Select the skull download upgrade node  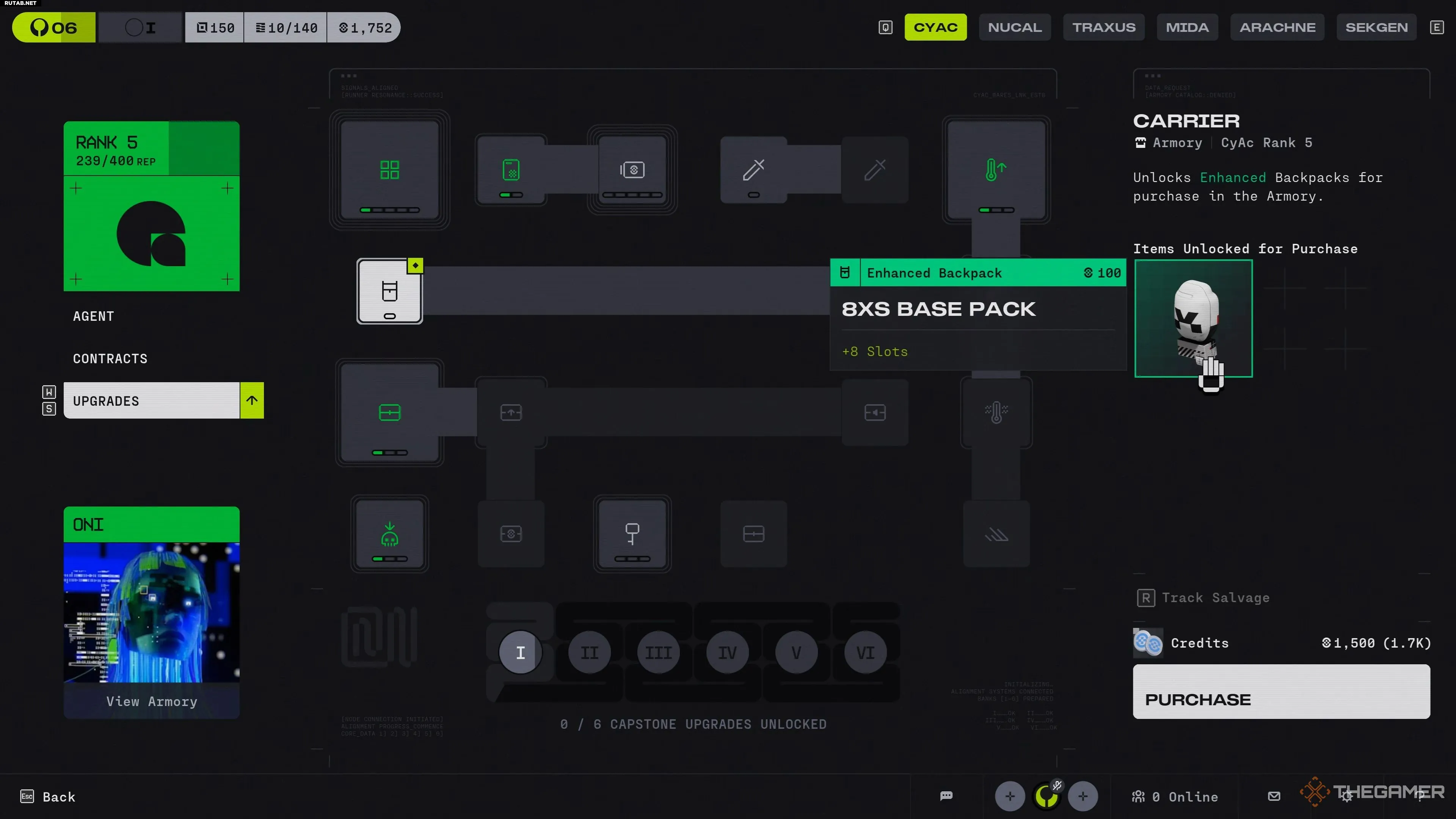(389, 534)
